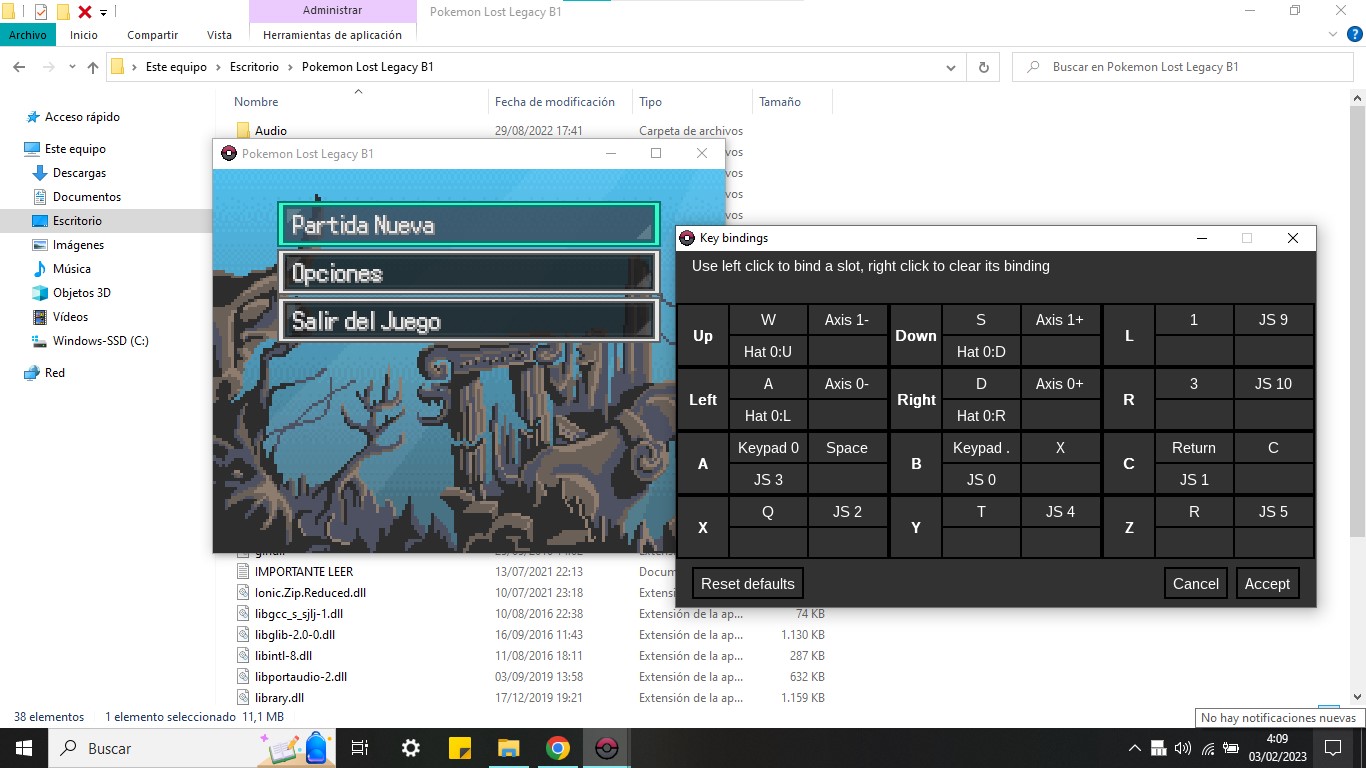Open Google Chrome from the taskbar
1366x768 pixels.
558,748
